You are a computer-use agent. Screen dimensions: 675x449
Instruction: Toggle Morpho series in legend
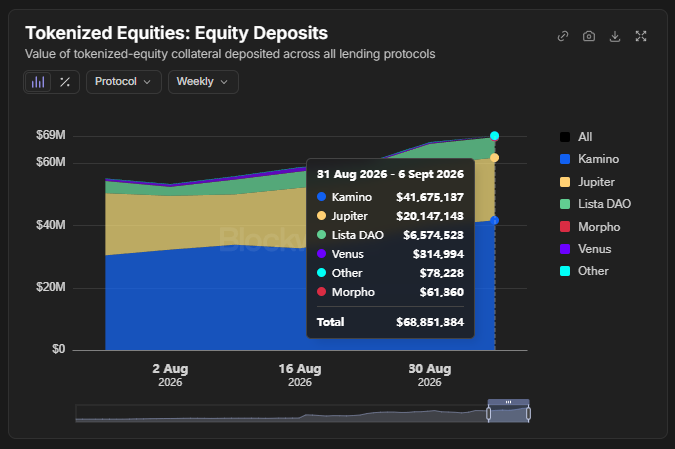(x=590, y=226)
